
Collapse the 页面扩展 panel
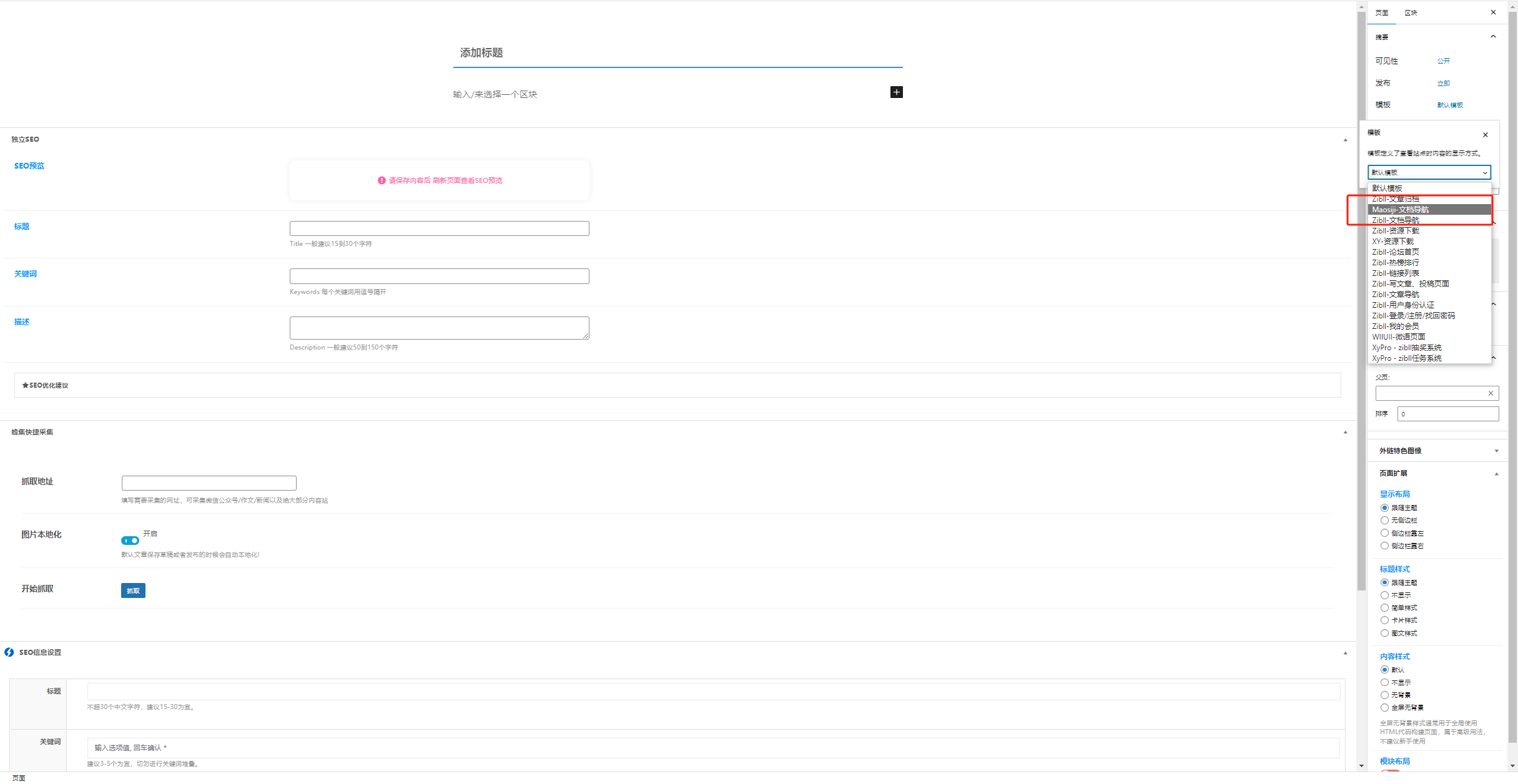point(1496,474)
